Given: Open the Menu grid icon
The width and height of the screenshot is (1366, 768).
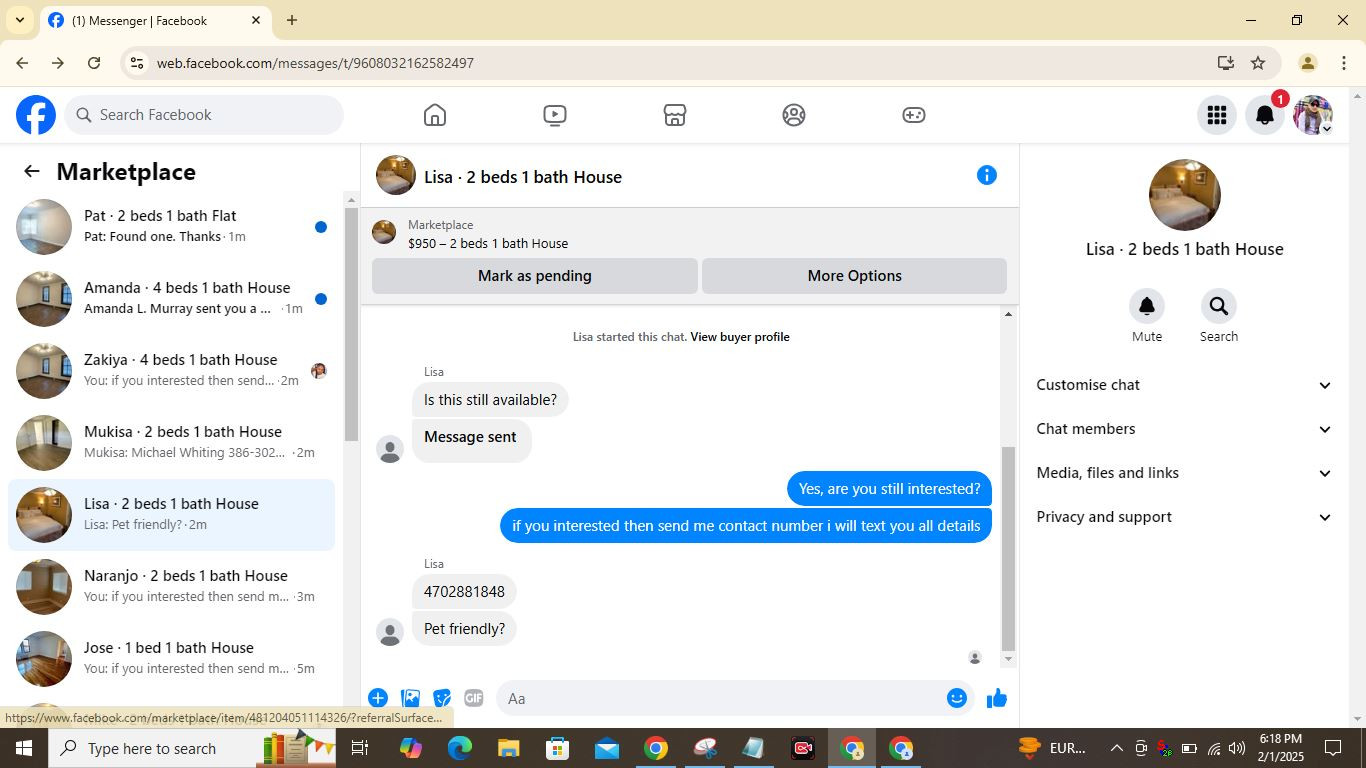Looking at the screenshot, I should (x=1217, y=115).
